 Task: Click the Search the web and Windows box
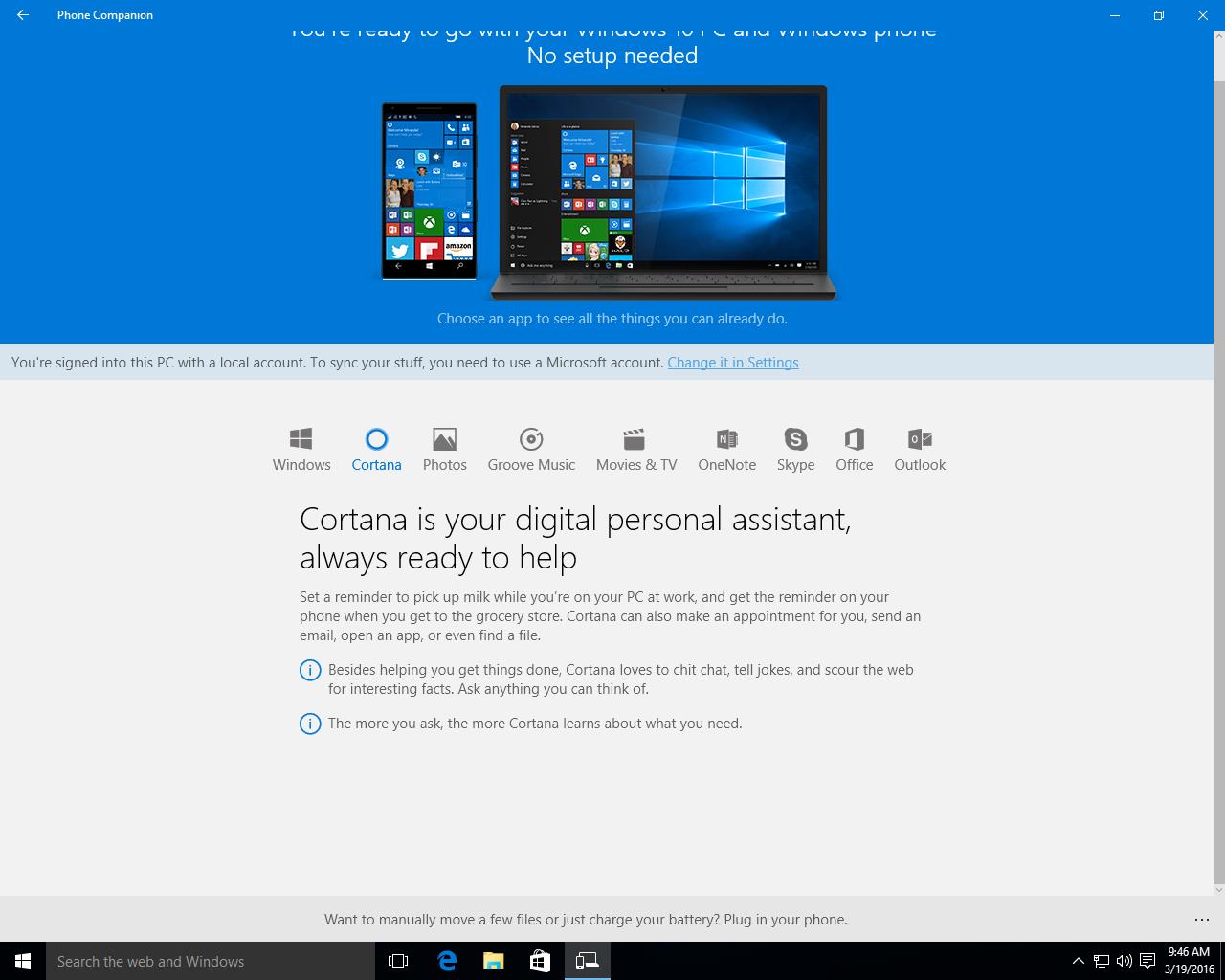pos(211,961)
